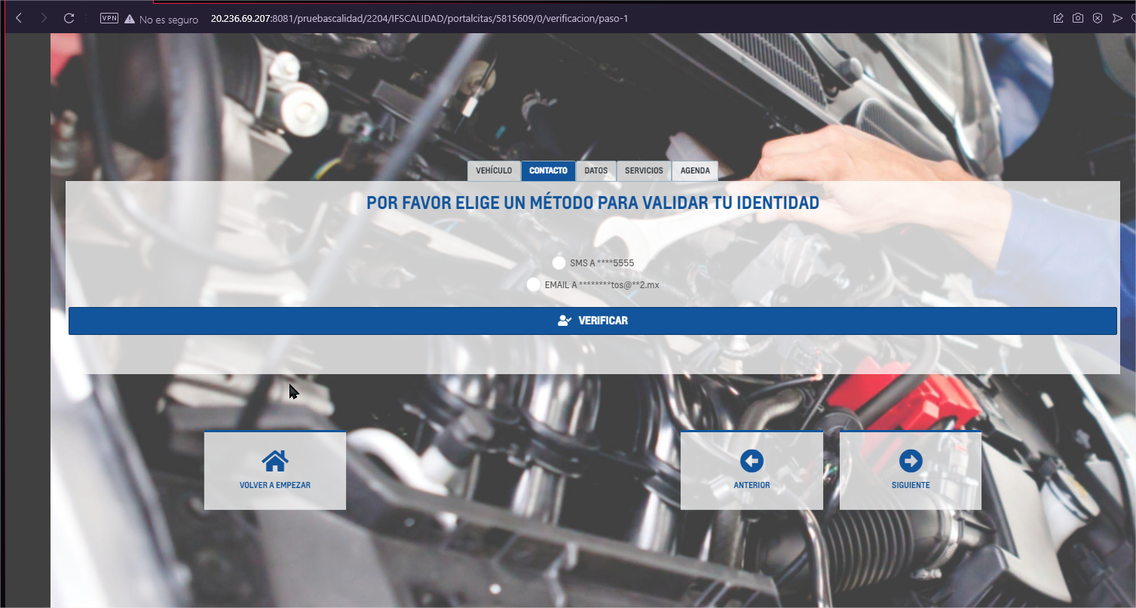The image size is (1136, 608).
Task: Go back with the browser back arrow
Action: click(19, 18)
